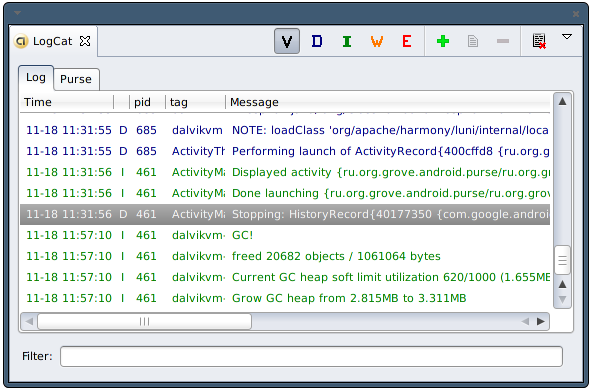Toggle the Error log level filter
593x391 pixels.
(x=407, y=41)
